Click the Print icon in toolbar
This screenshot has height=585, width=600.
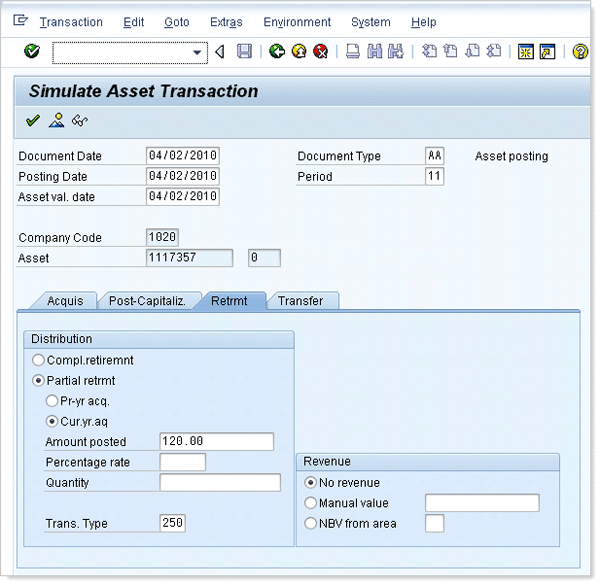coord(353,52)
